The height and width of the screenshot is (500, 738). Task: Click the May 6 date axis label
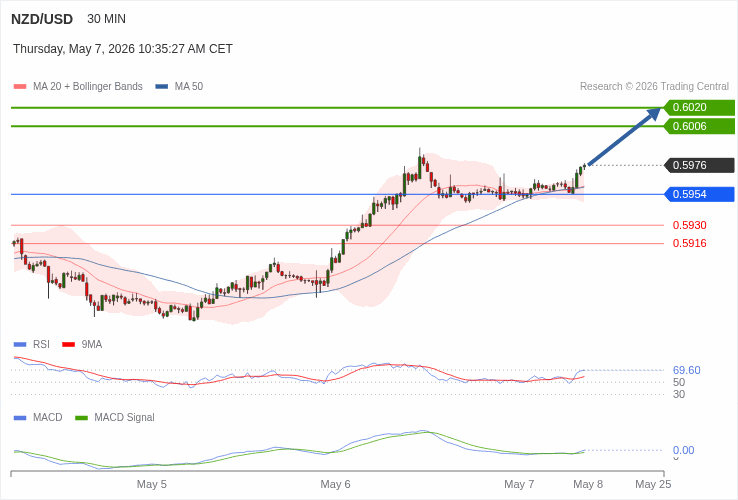[335, 484]
